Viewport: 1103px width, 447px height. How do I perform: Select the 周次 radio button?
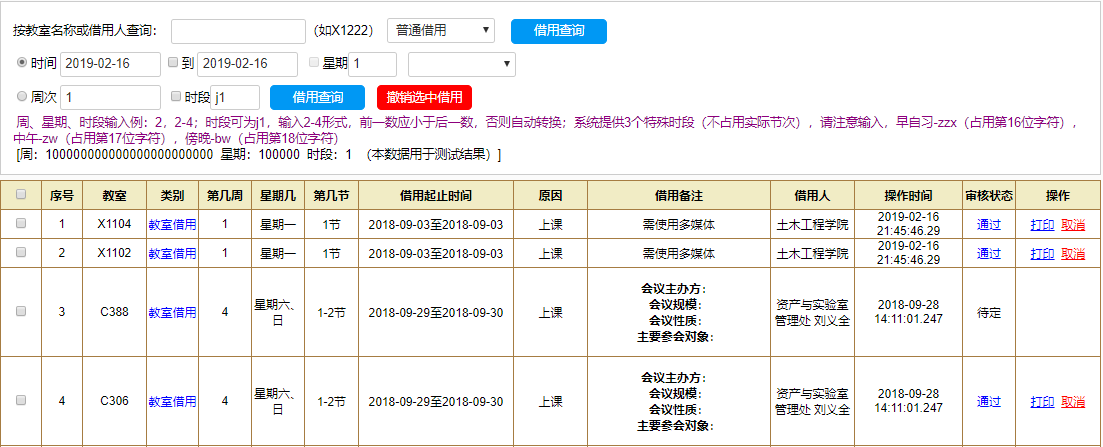click(x=22, y=97)
